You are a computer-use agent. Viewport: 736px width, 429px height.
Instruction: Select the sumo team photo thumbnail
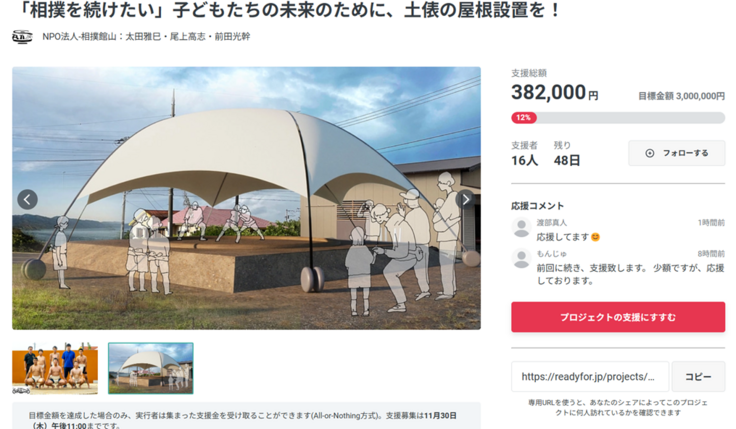point(55,368)
